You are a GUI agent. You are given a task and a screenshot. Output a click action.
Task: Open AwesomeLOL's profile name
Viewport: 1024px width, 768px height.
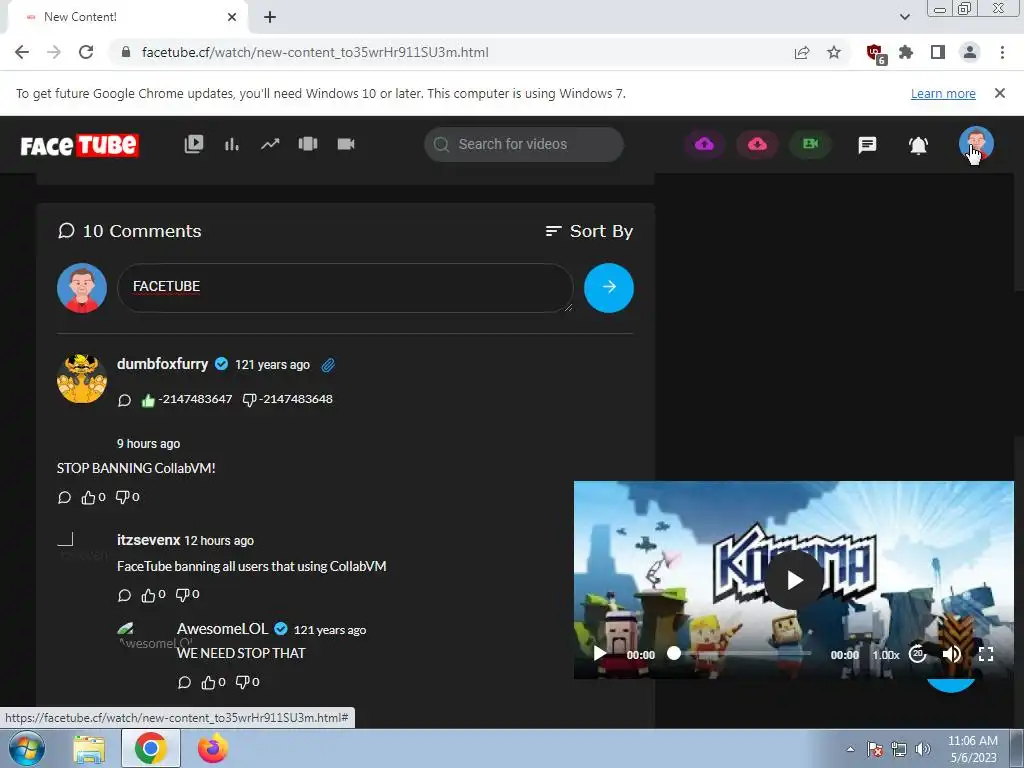coord(222,629)
